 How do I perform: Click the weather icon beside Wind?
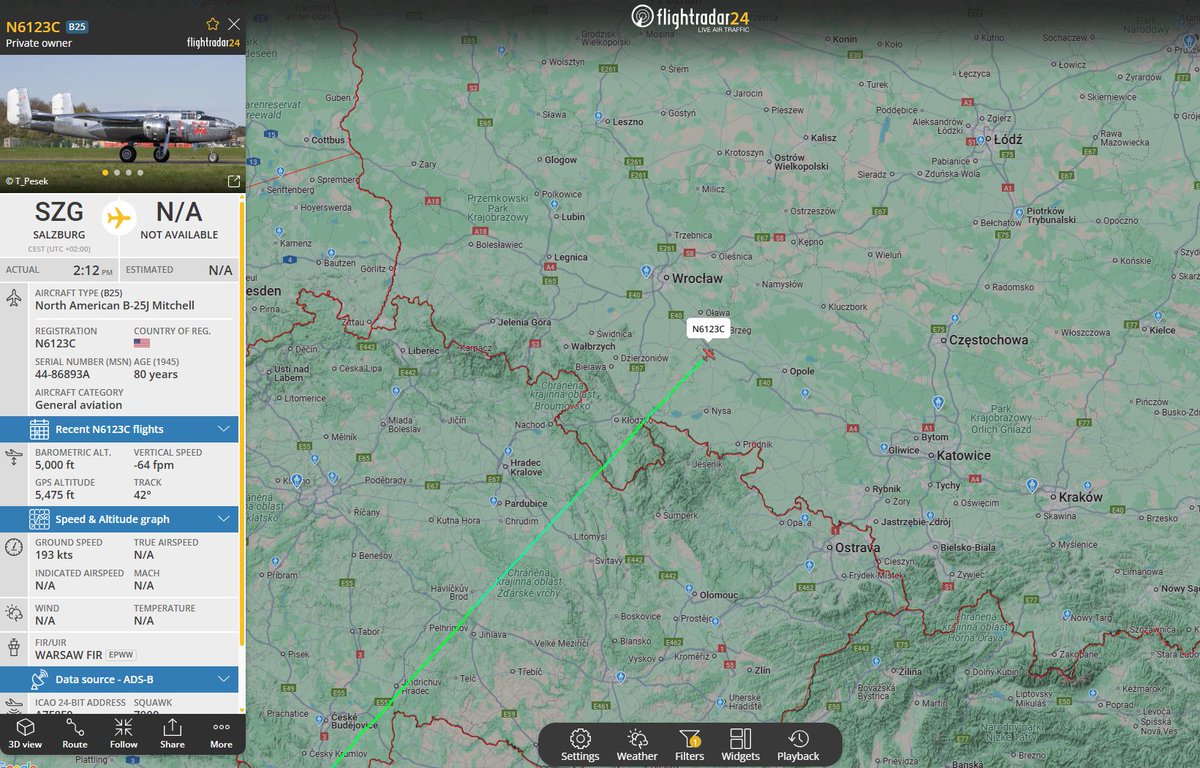tap(15, 613)
